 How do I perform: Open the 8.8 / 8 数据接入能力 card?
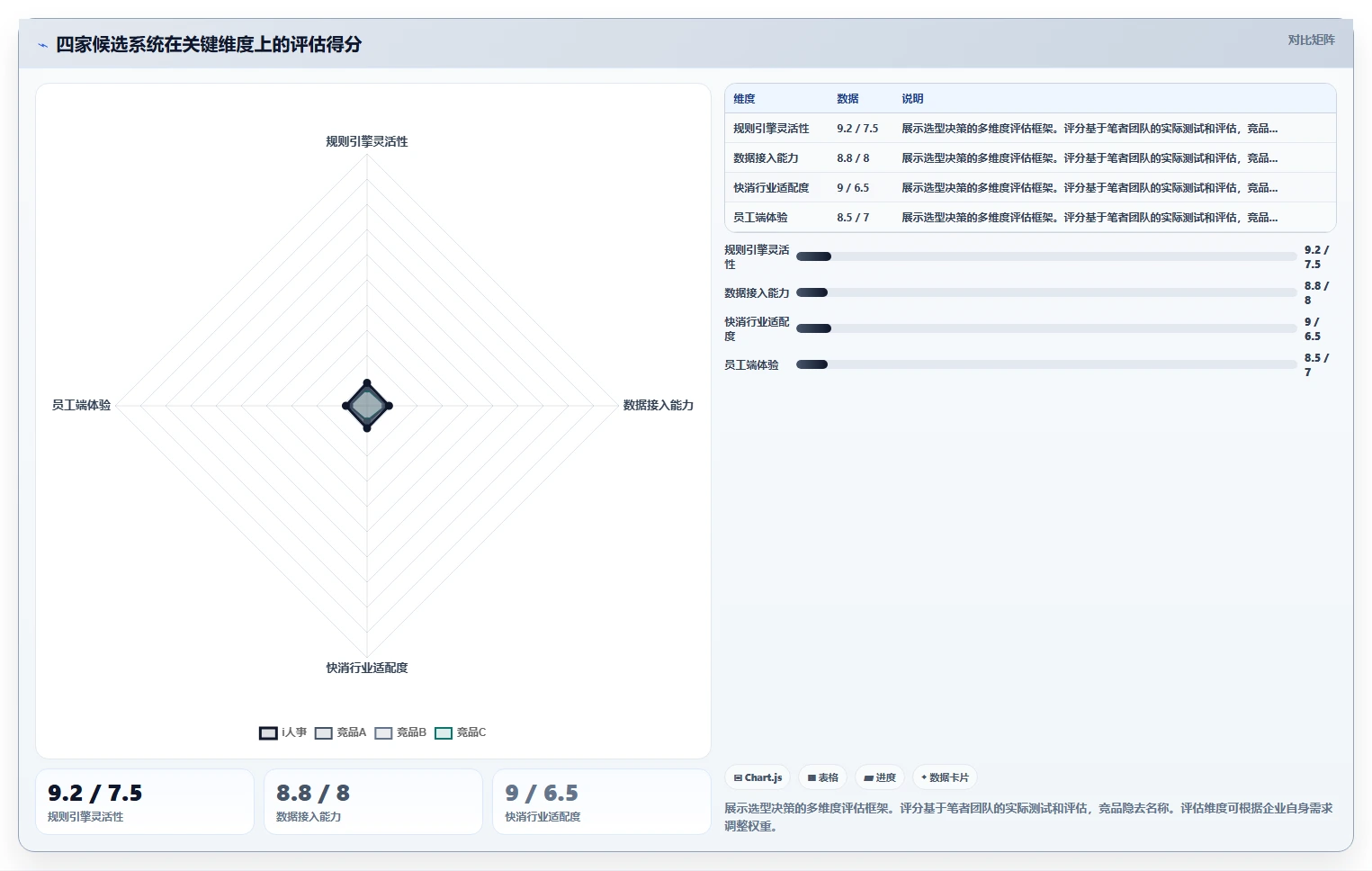(x=373, y=802)
